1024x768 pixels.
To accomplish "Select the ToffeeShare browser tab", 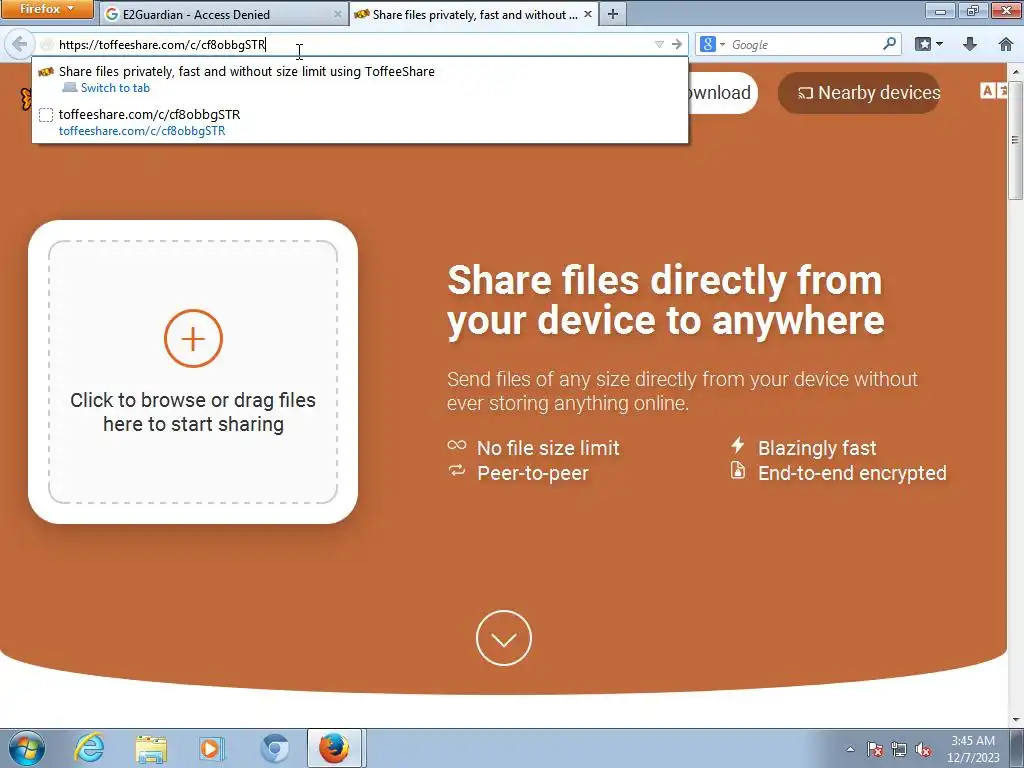I will point(473,14).
